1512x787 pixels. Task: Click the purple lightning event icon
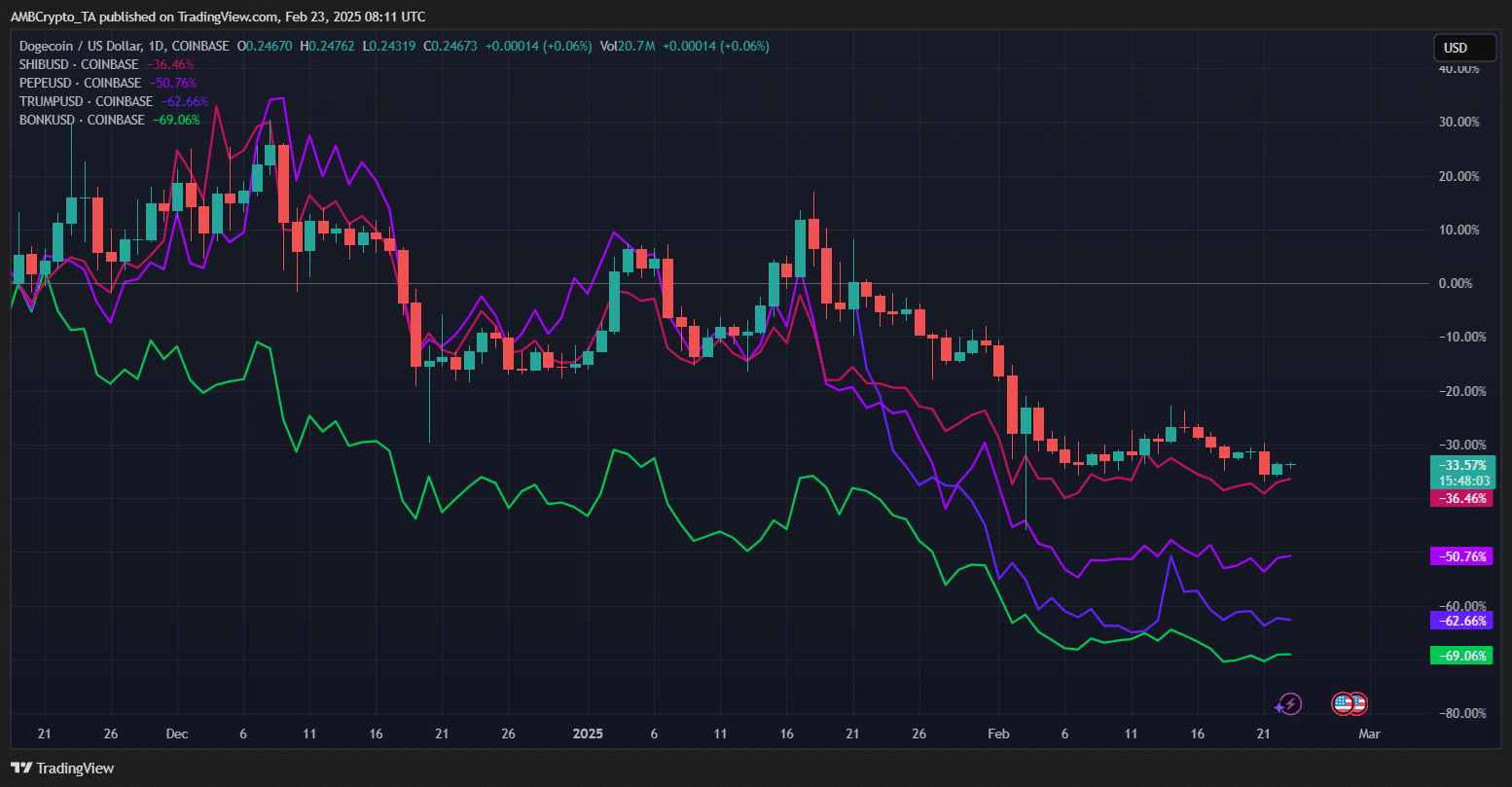(x=1289, y=702)
